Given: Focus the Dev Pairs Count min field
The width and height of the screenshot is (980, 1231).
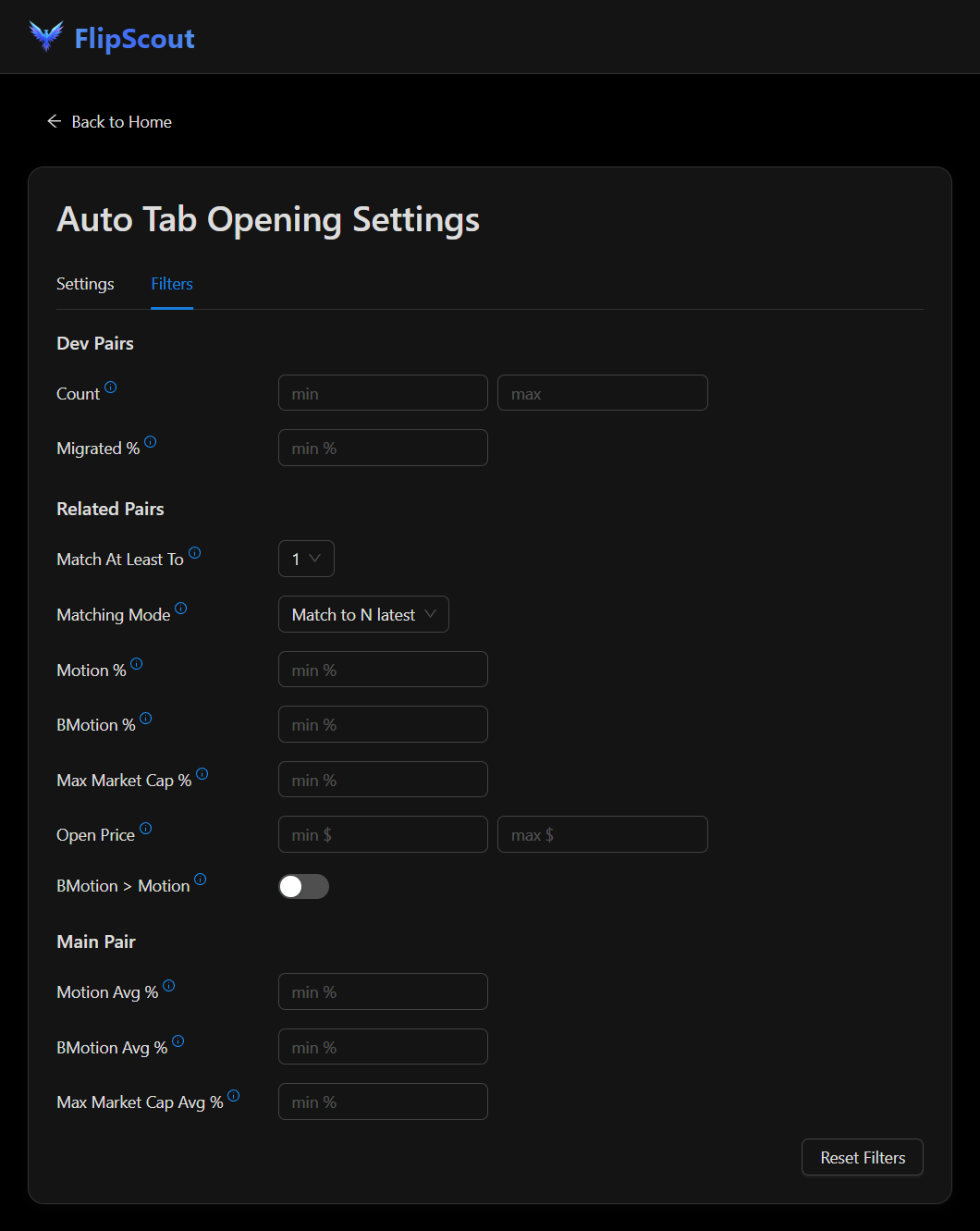Looking at the screenshot, I should click(383, 393).
